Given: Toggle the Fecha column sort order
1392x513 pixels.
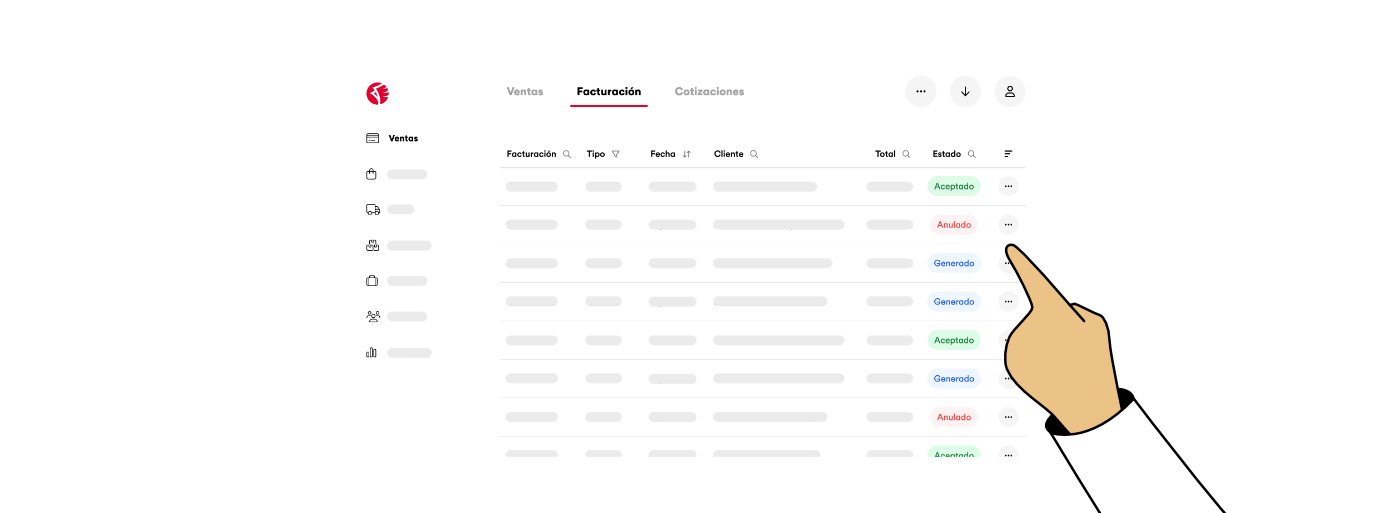Looking at the screenshot, I should click(x=687, y=154).
